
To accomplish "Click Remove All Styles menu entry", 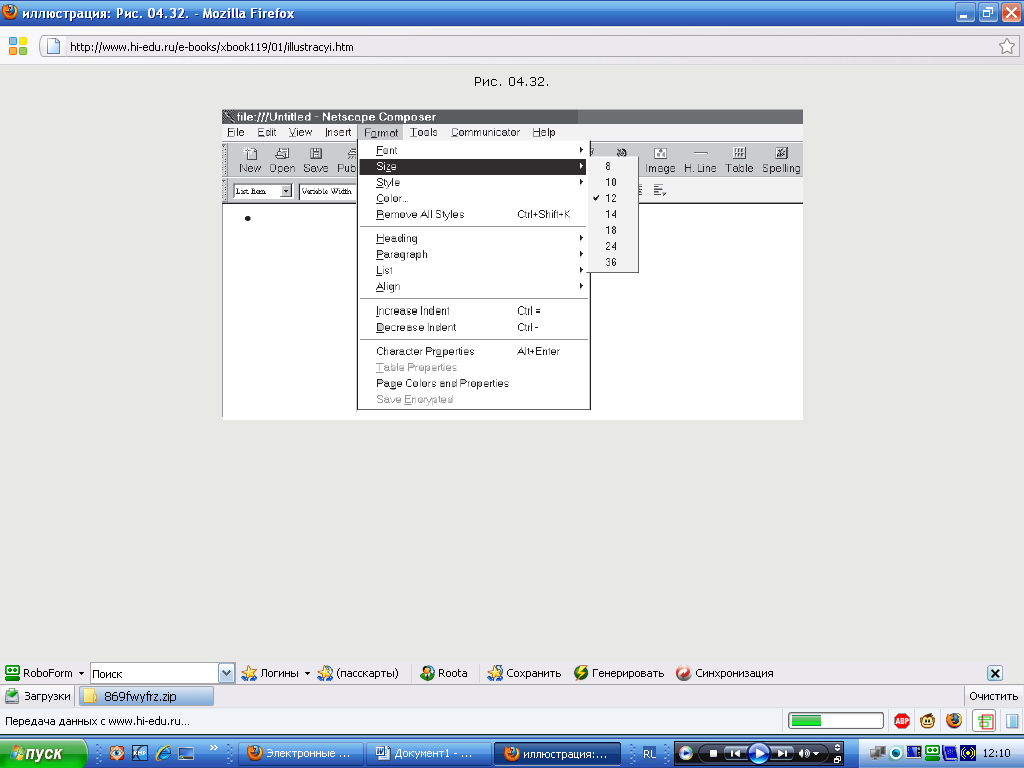I will tap(473, 214).
